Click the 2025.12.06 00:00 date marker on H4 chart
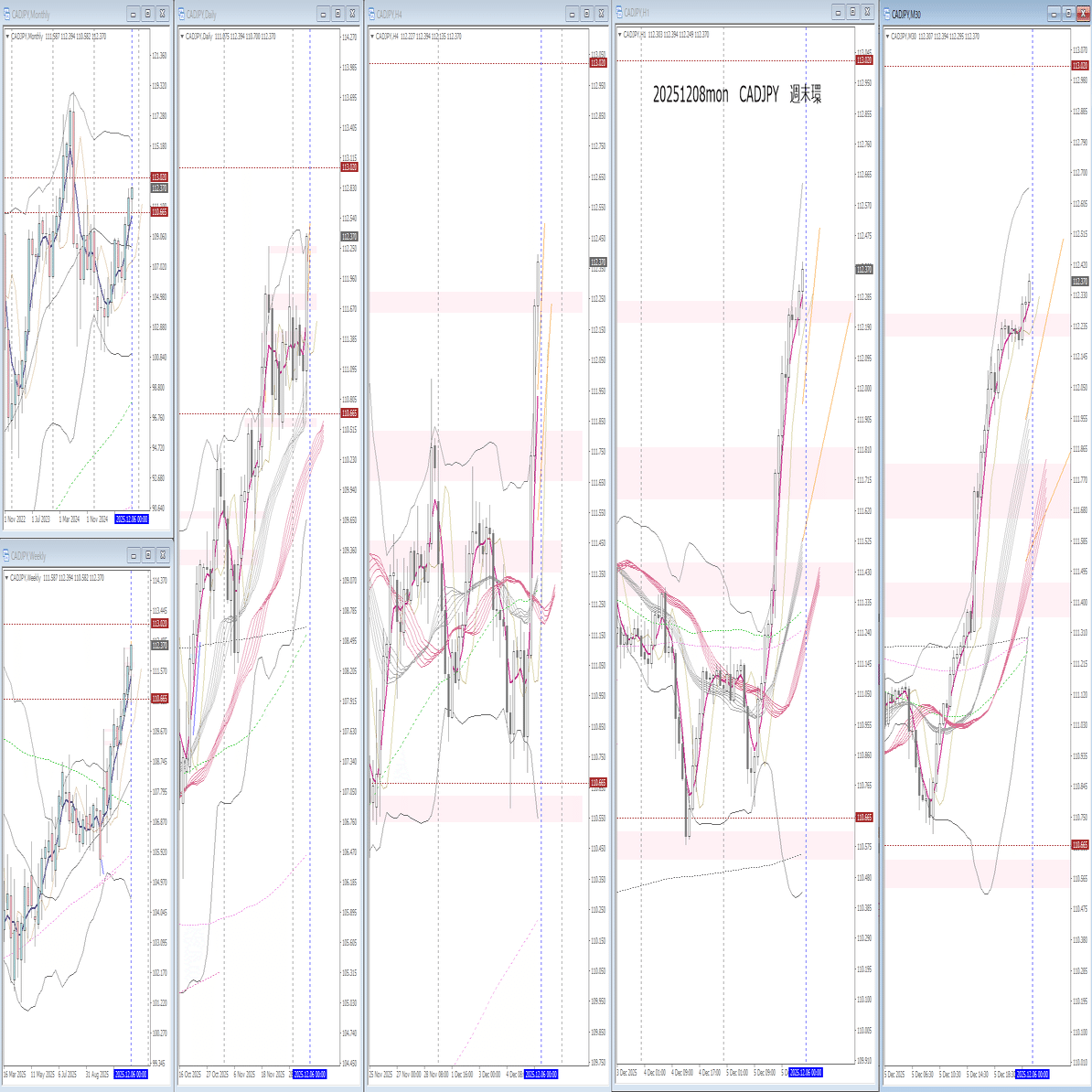1092x1092 pixels. pyautogui.click(x=541, y=1075)
